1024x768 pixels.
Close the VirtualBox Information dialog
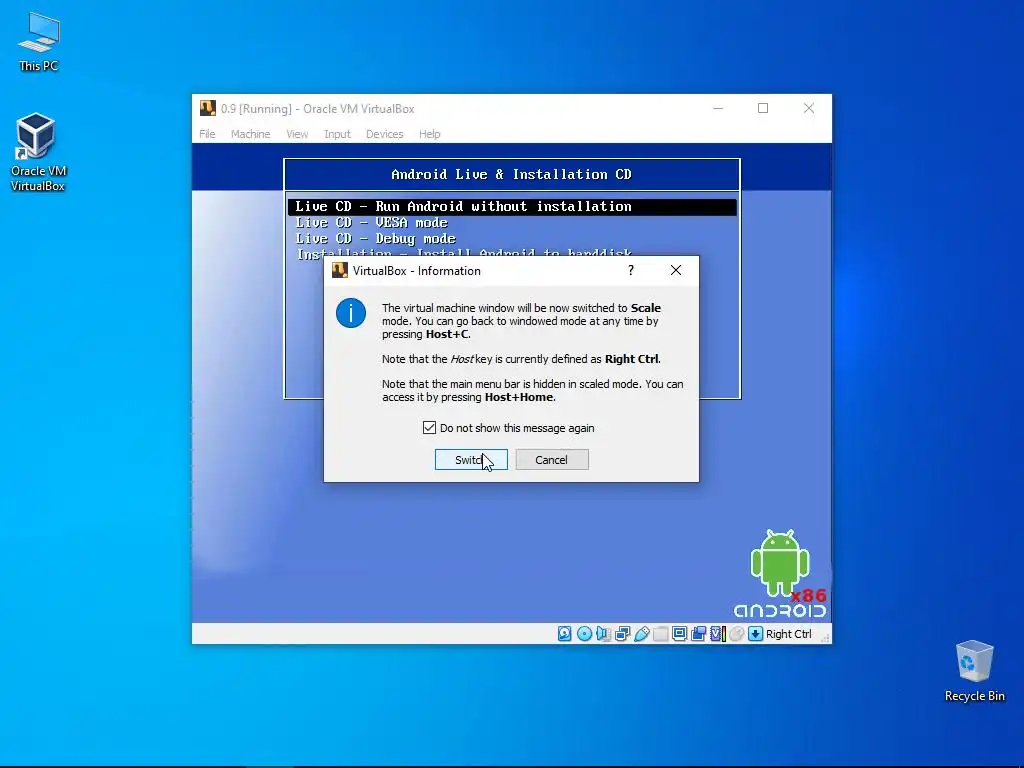coord(676,270)
